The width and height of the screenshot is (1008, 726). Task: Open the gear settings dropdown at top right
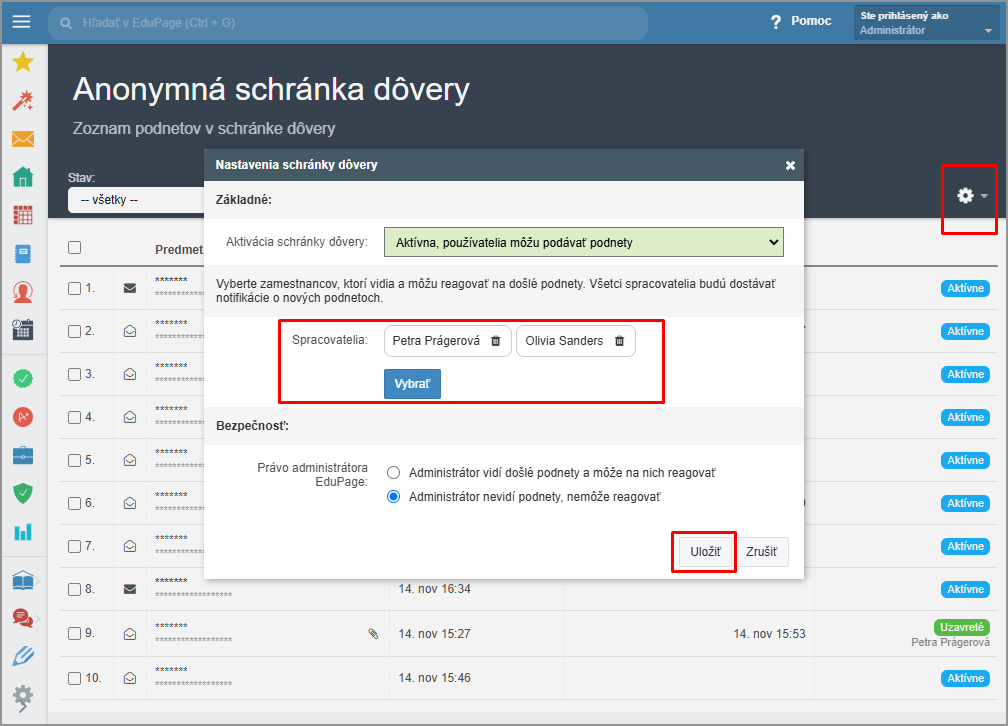point(971,195)
